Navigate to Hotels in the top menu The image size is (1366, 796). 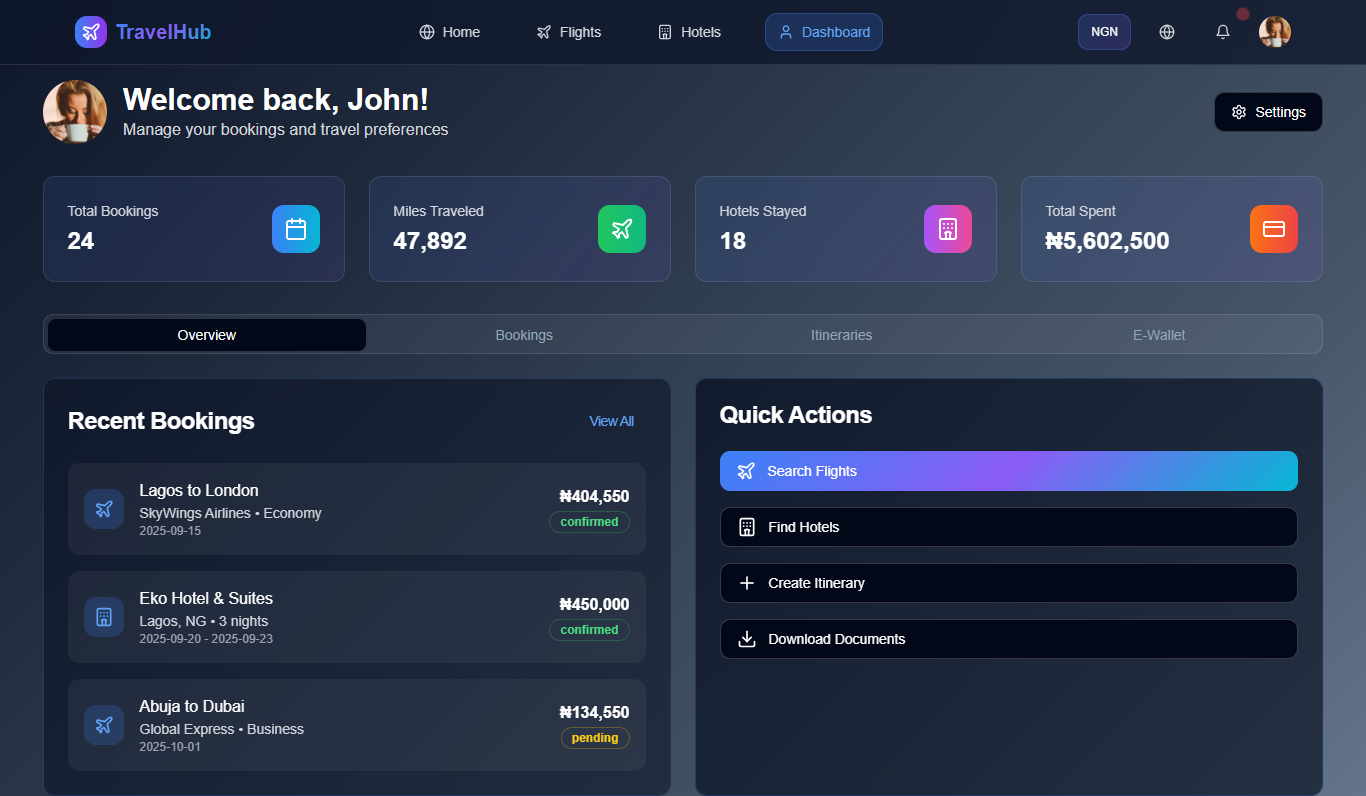click(x=689, y=32)
